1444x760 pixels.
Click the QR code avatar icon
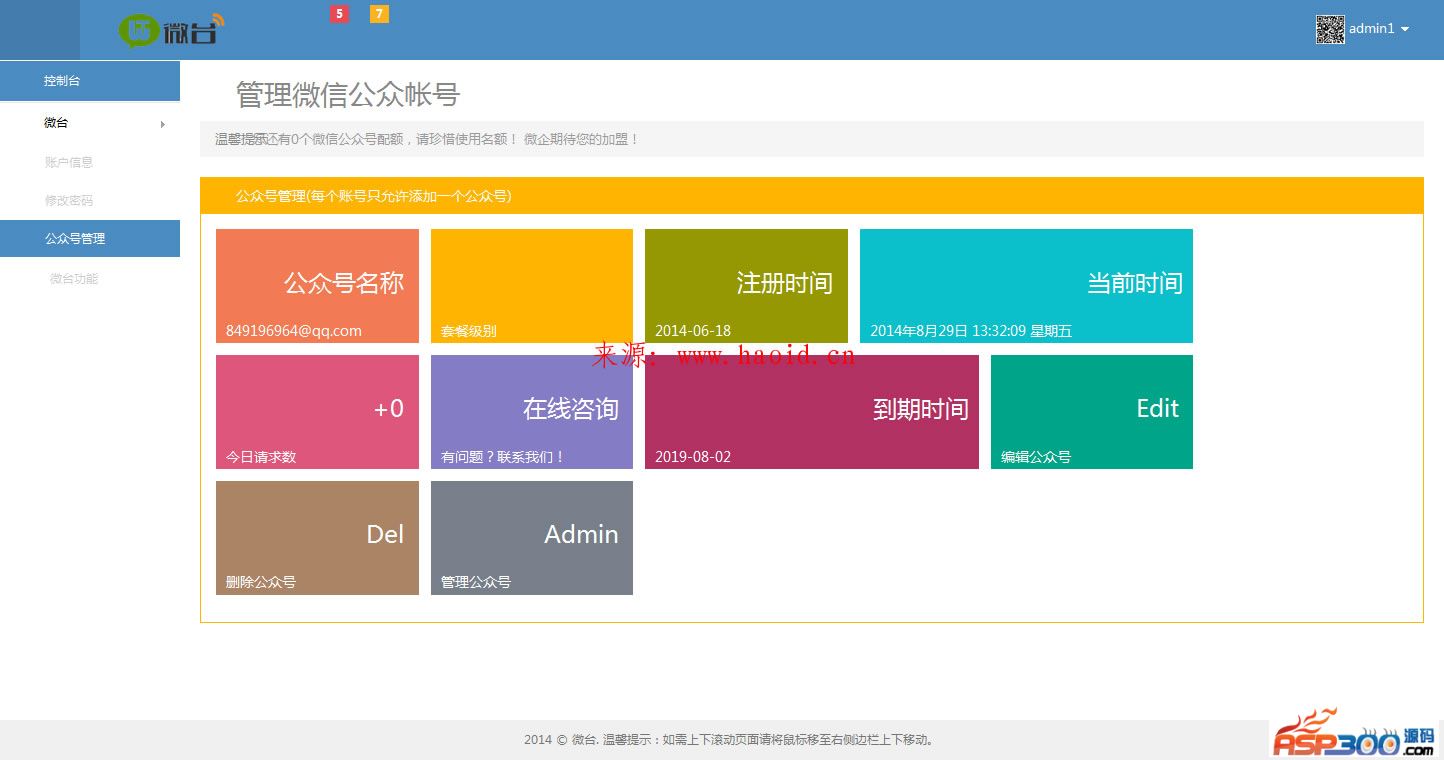coord(1330,29)
